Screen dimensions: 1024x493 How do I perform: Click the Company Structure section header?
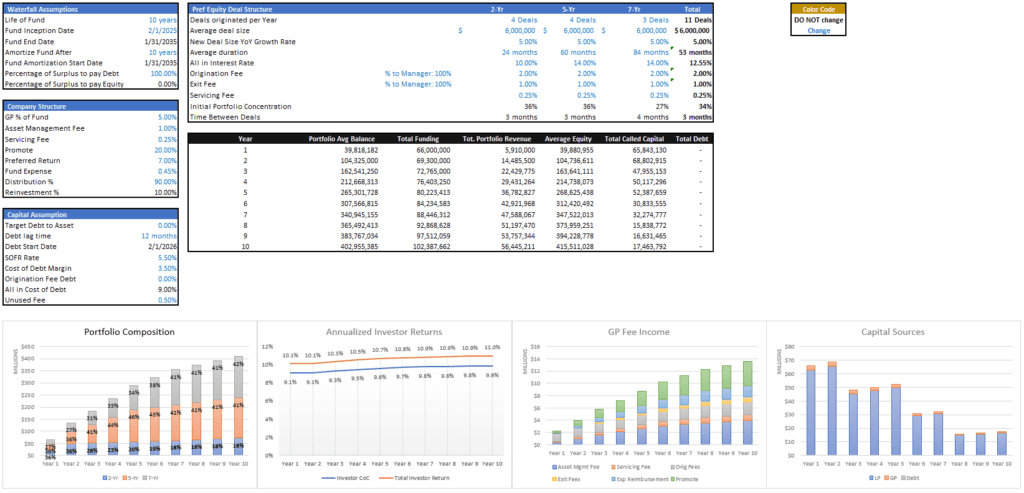pos(91,106)
